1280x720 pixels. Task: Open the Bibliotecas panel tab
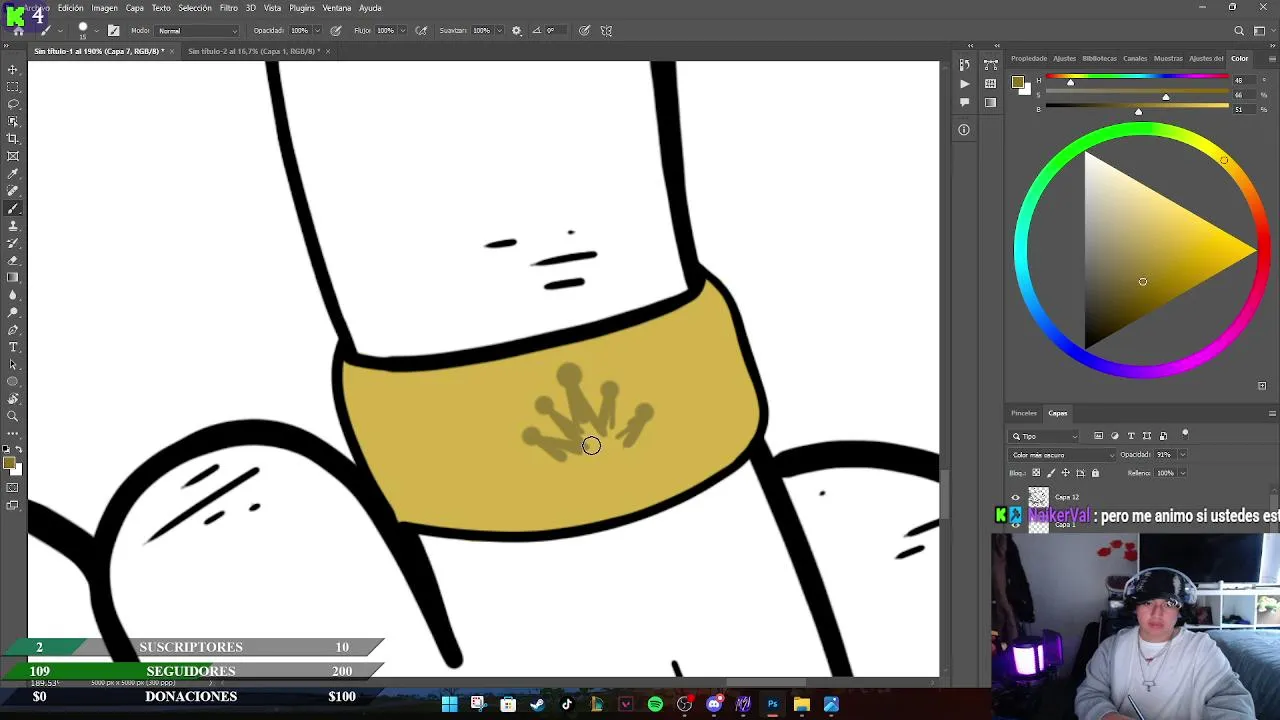[1100, 58]
